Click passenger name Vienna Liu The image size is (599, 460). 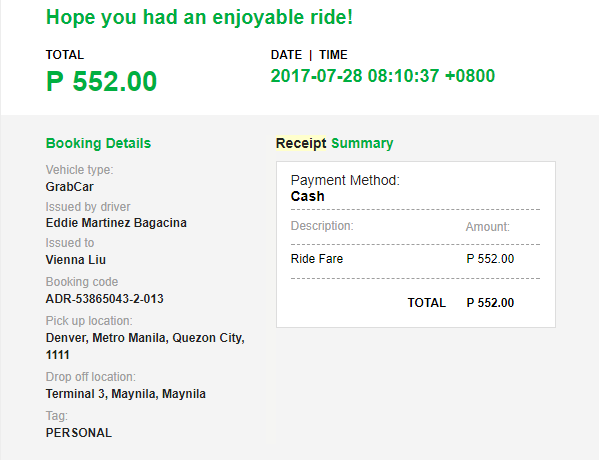(76, 260)
